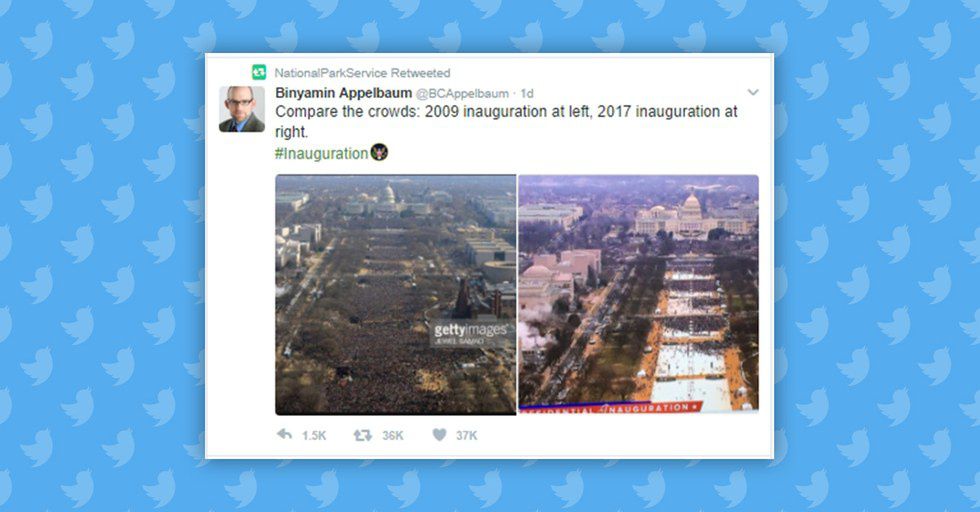This screenshot has height=512, width=980.
Task: Click the 1d tweet timestamp
Action: pos(527,93)
